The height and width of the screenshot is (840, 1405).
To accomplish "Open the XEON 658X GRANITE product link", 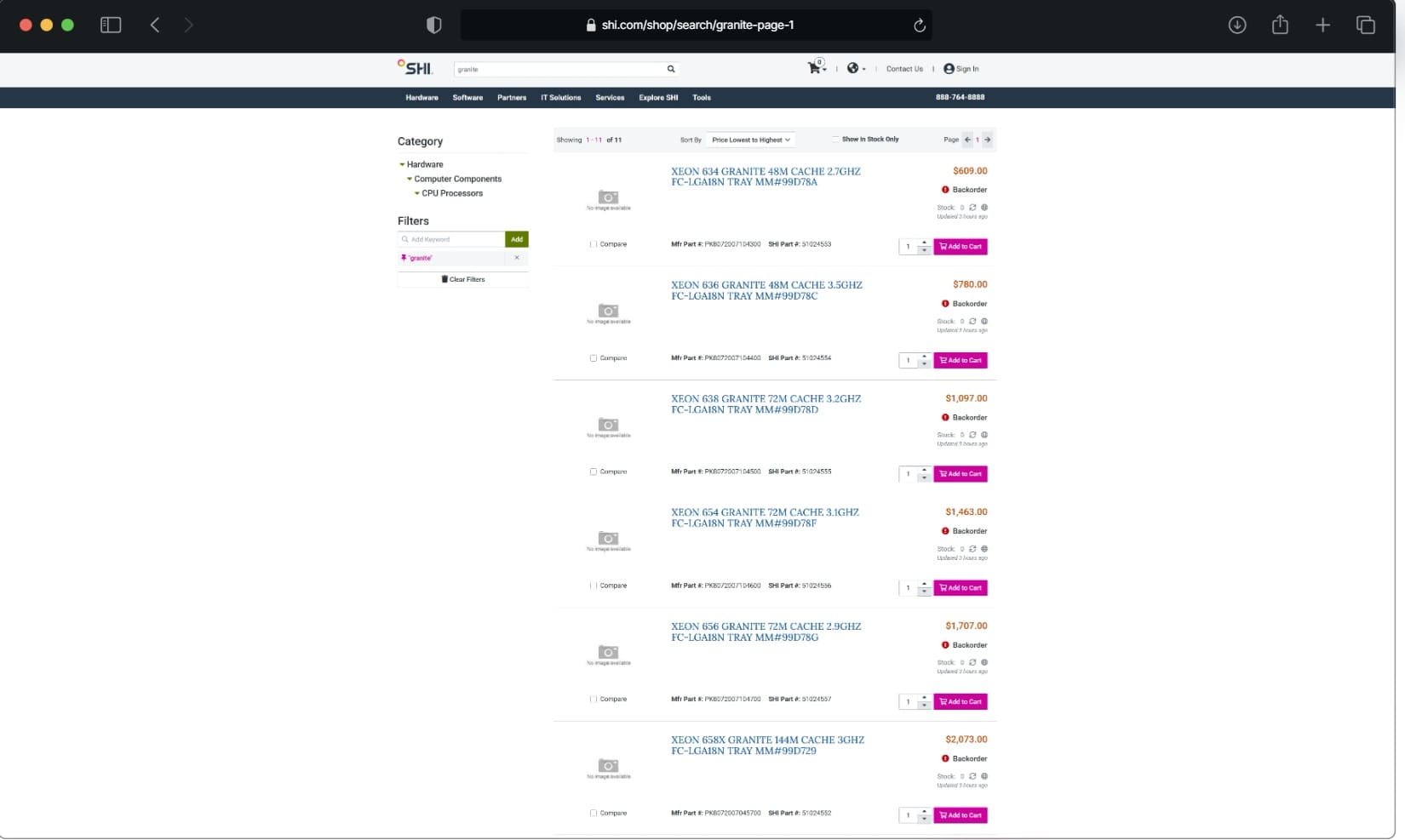I will [x=766, y=746].
